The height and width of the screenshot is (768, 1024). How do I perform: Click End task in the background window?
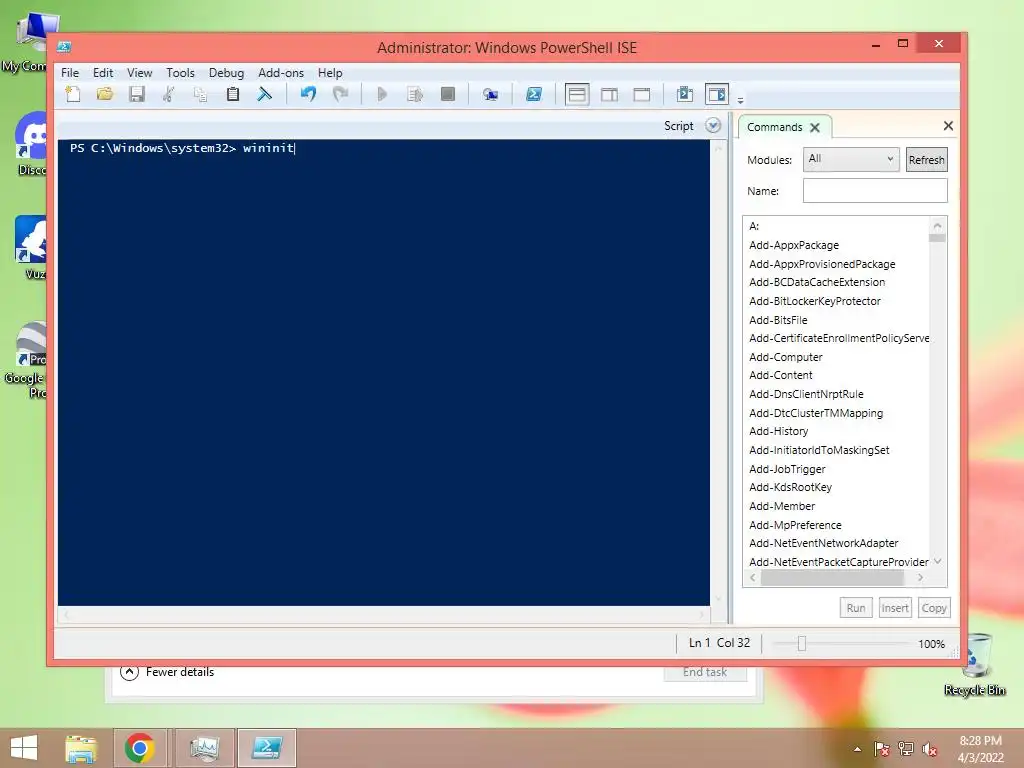coord(705,672)
